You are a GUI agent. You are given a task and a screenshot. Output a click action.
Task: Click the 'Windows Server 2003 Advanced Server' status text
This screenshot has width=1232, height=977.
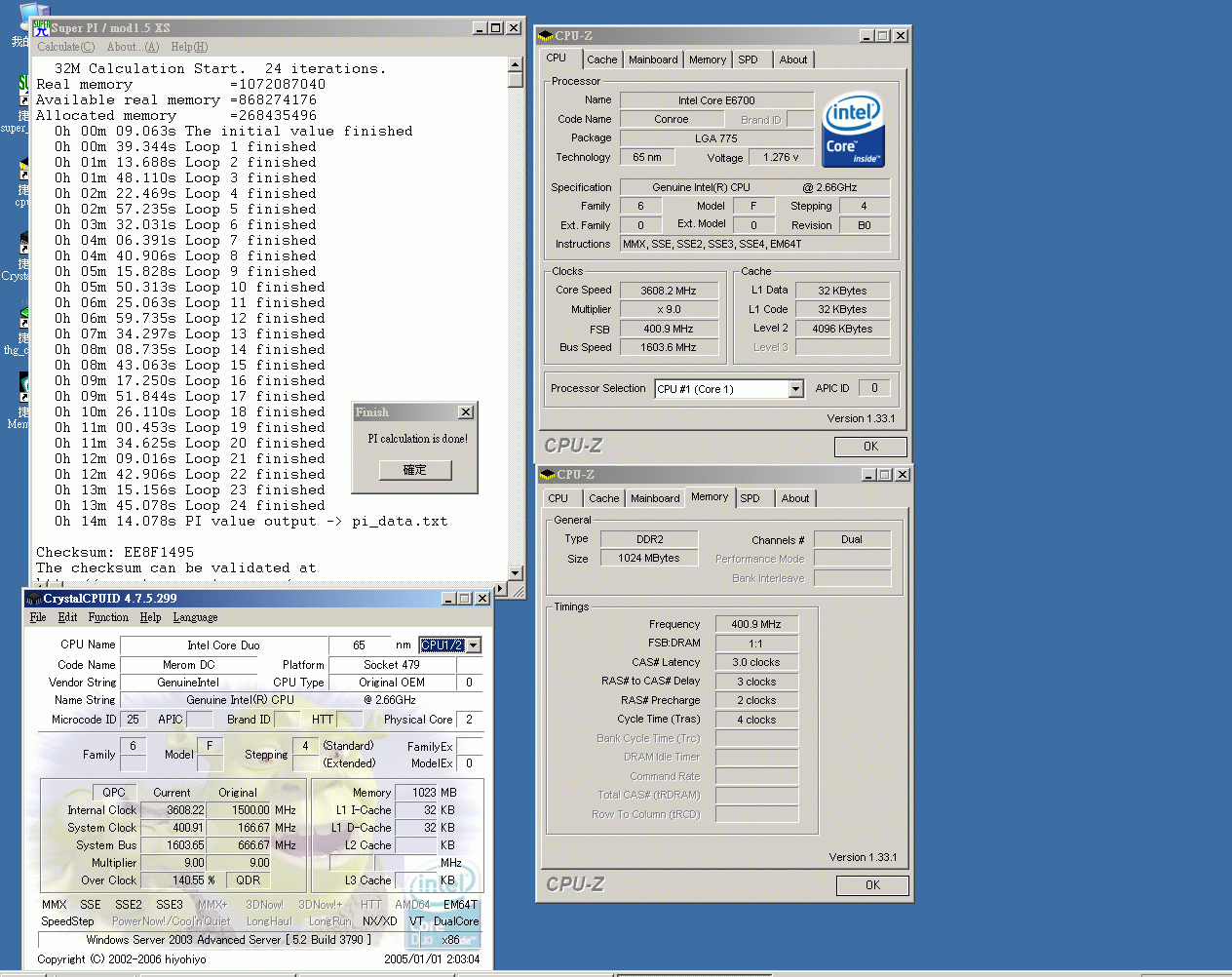(x=229, y=940)
